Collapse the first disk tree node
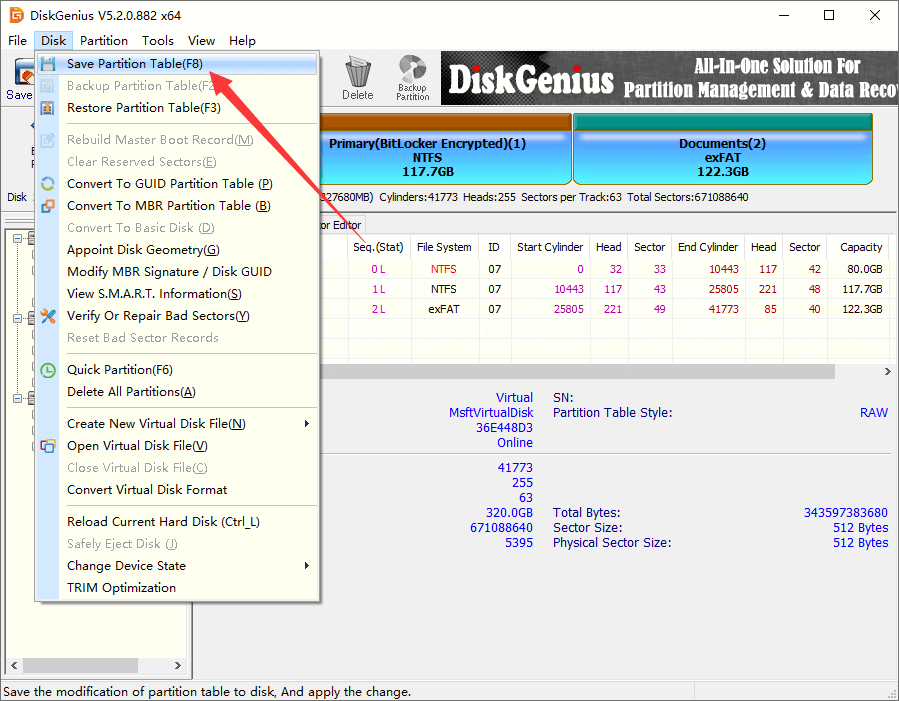This screenshot has width=899, height=701. (18, 238)
